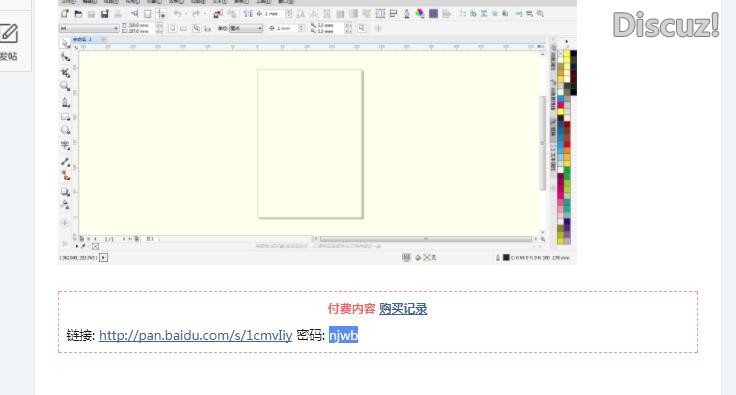This screenshot has width=736, height=395.
Task: Click the 发帖 new post pencil icon
Action: (8, 34)
